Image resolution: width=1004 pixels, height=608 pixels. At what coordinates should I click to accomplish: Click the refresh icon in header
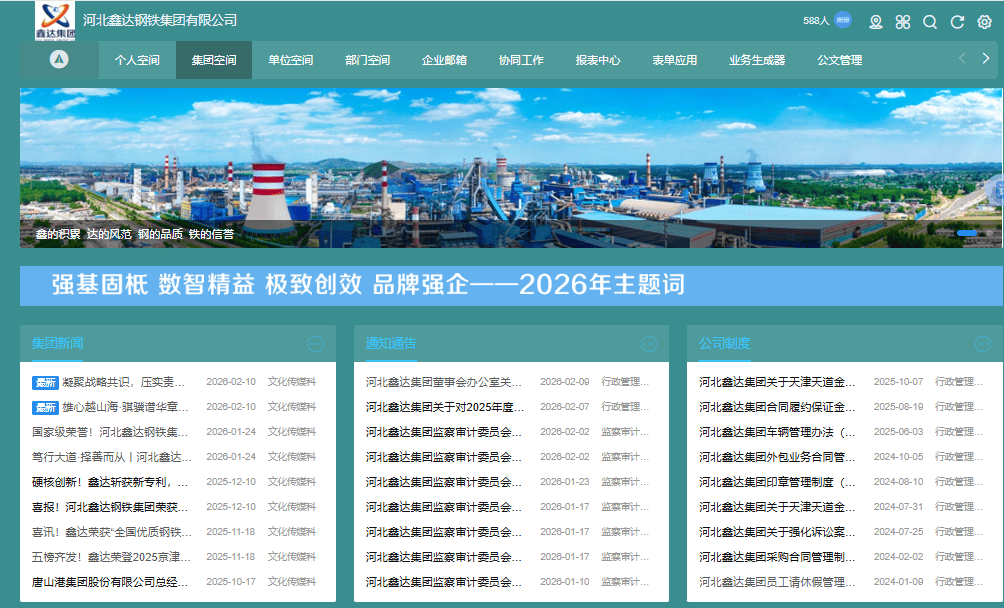point(957,22)
